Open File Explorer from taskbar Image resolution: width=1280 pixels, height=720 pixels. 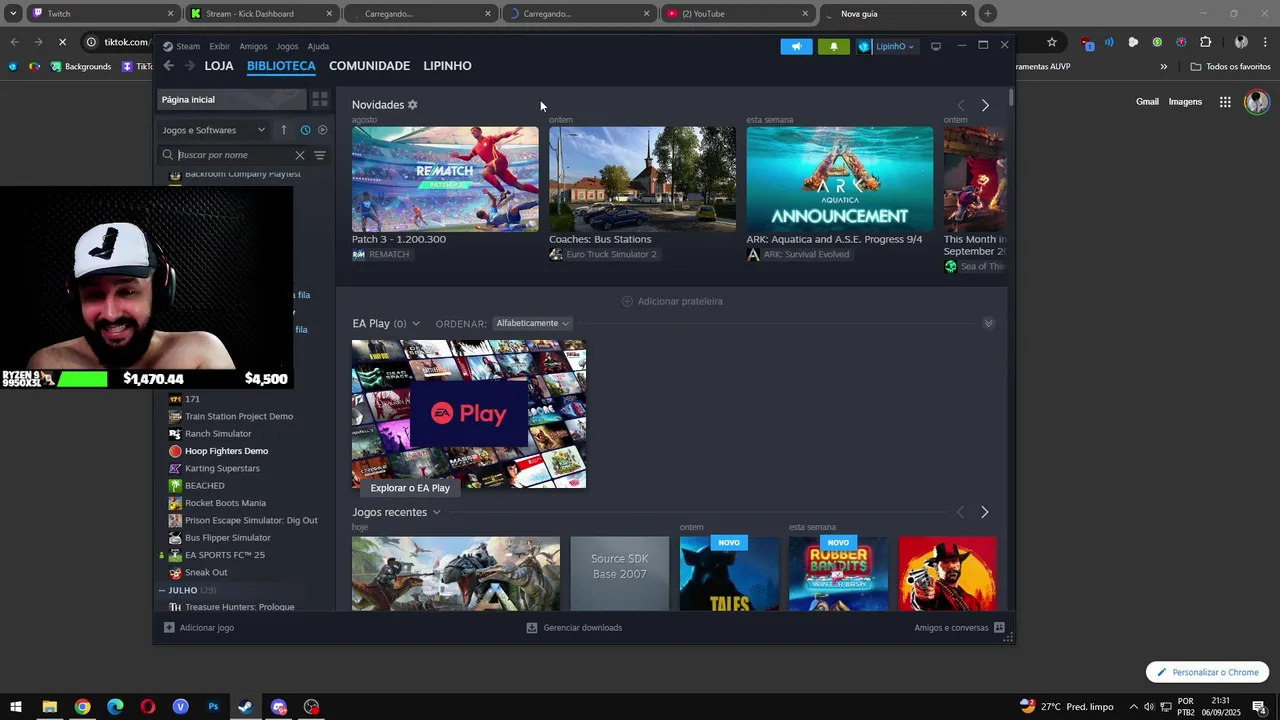[49, 707]
